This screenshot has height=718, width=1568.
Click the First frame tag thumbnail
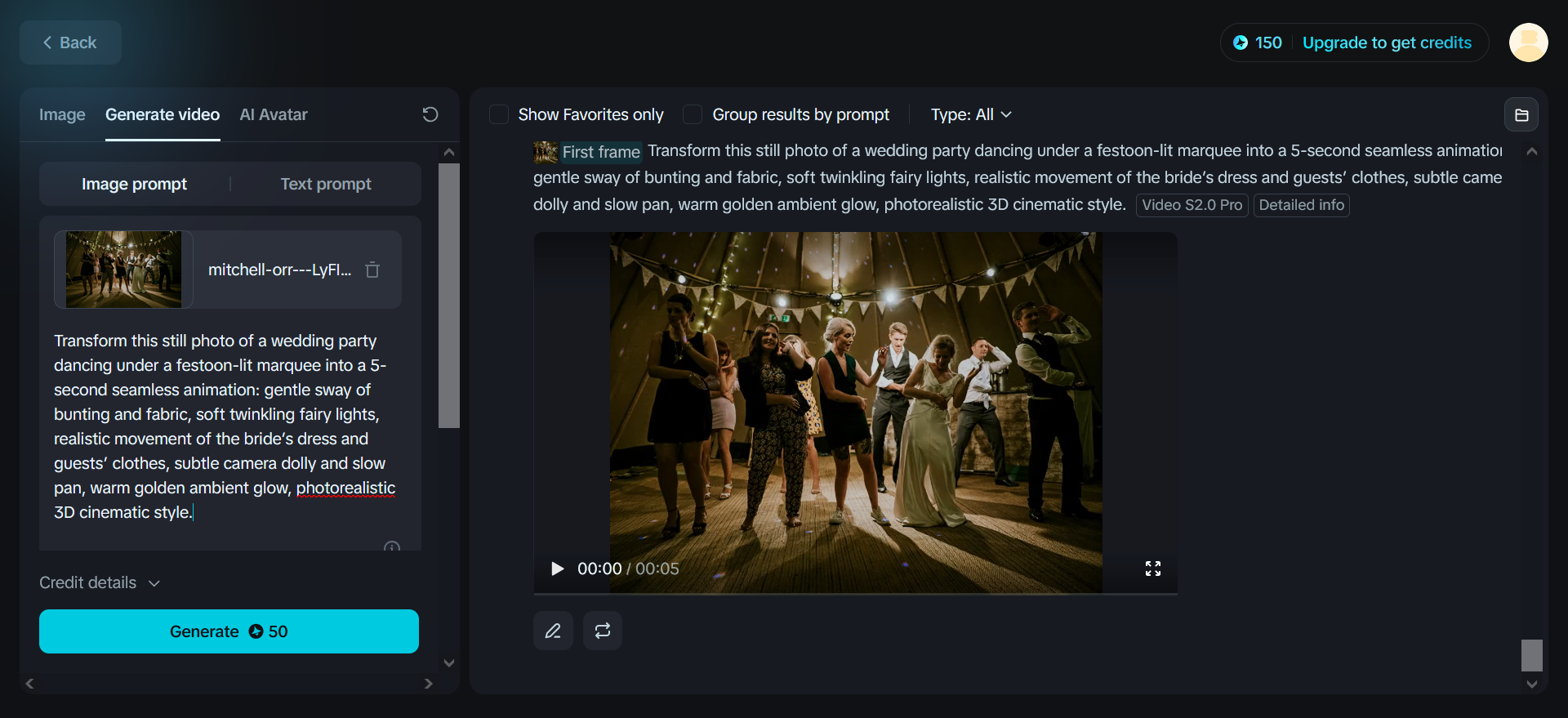(x=546, y=152)
